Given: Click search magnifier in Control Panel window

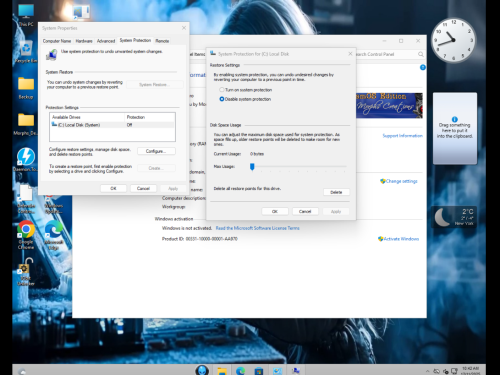Looking at the screenshot, I should [421, 54].
